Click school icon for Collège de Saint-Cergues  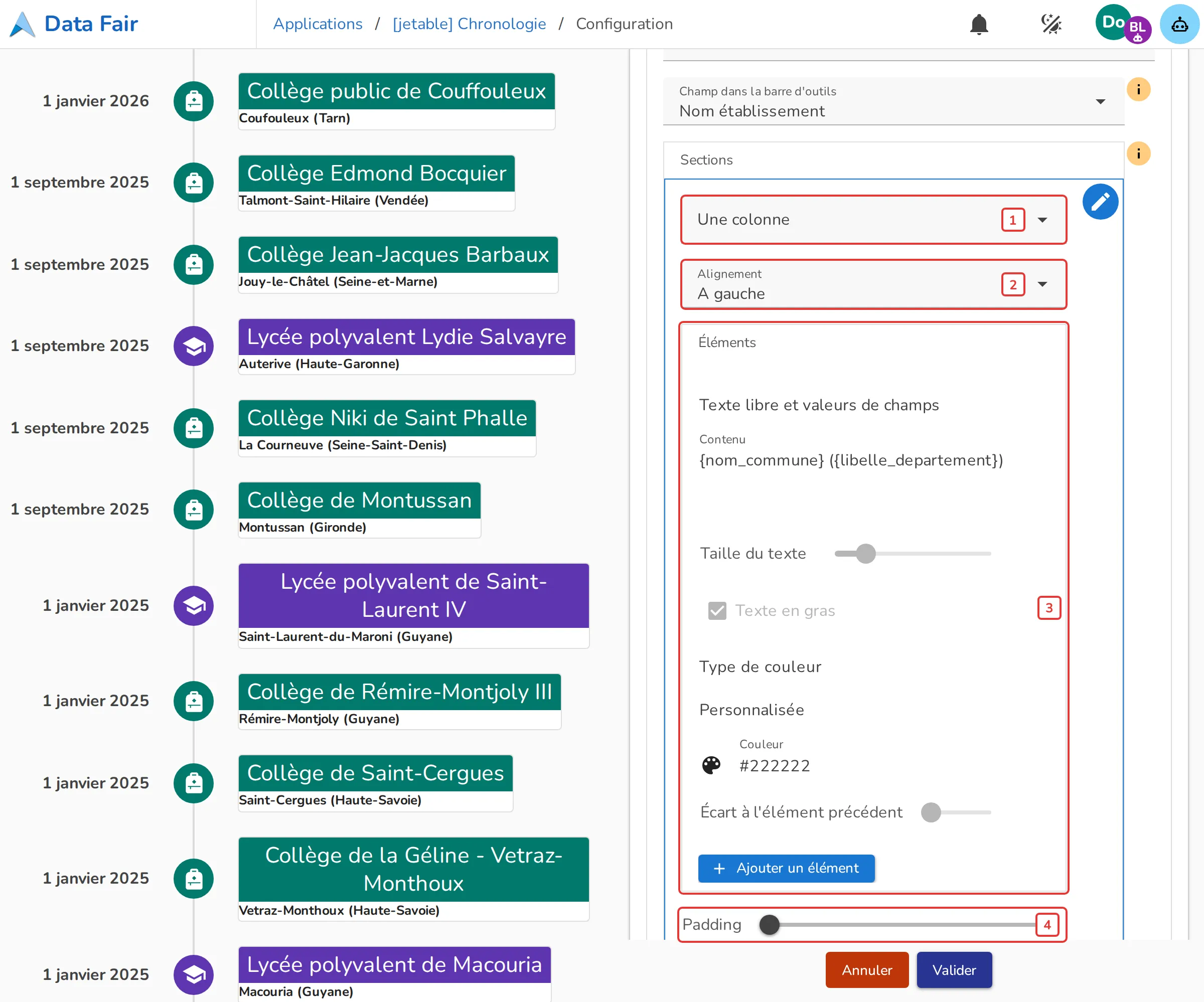tap(194, 783)
